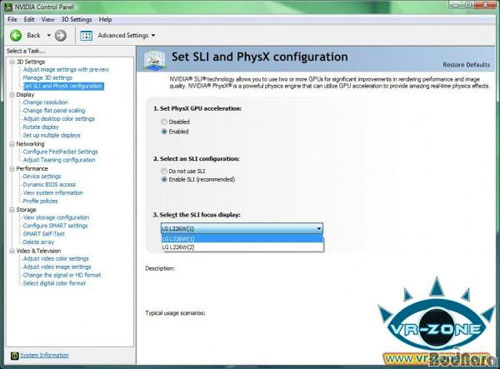500x369 pixels.
Task: Collapse the Storage tree node
Action: [x=12, y=210]
